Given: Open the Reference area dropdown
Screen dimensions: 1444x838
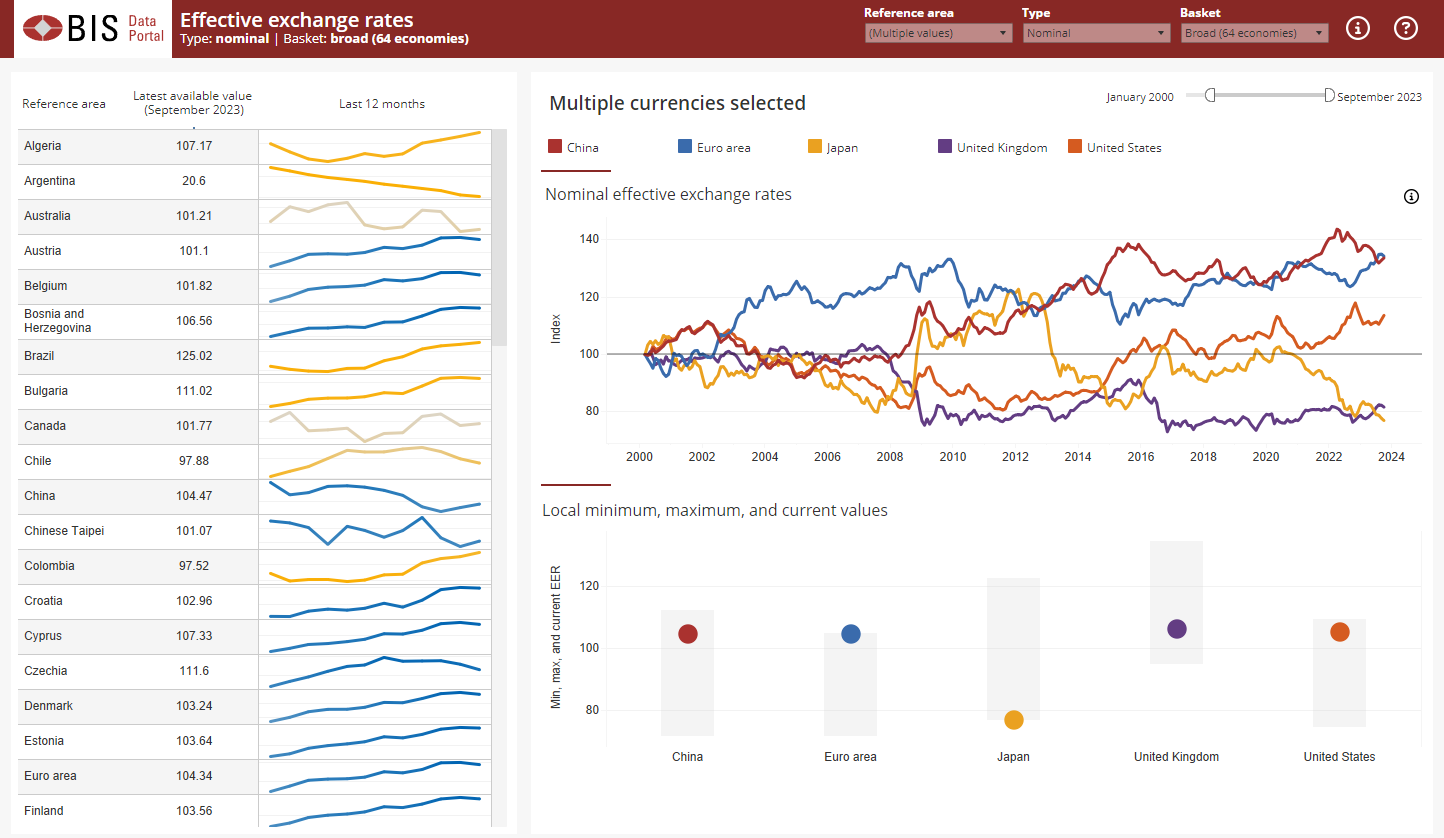Looking at the screenshot, I should pyautogui.click(x=938, y=33).
